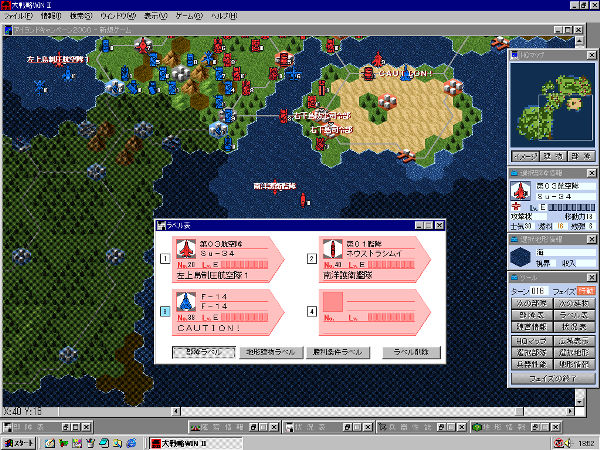The image size is (600, 450).
Task: Open the 陣営情報 tool button
Action: [x=532, y=327]
